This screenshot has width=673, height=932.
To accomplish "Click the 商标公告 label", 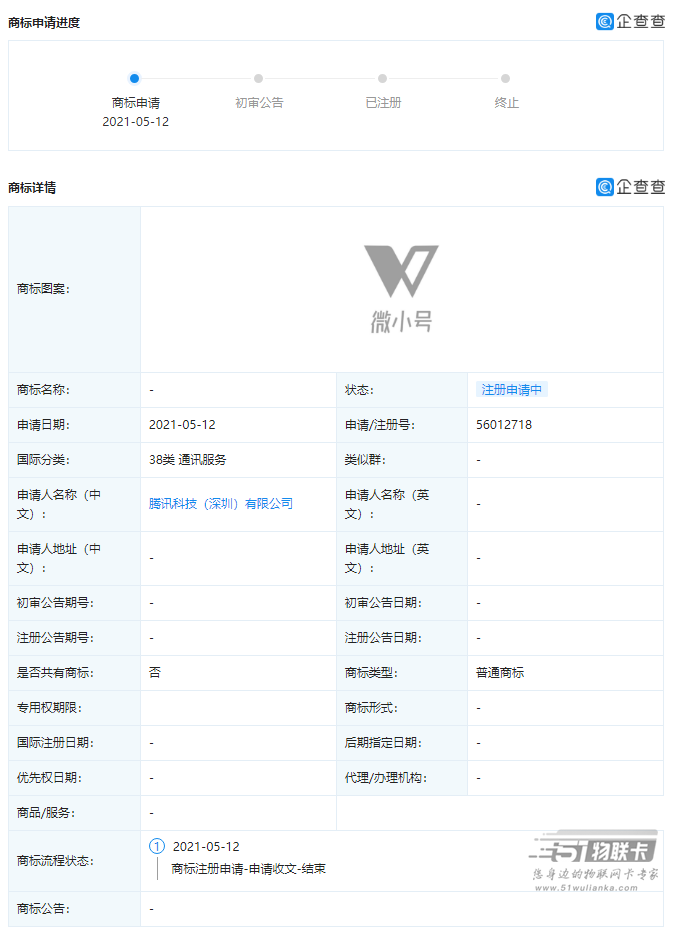I will click(x=43, y=909).
